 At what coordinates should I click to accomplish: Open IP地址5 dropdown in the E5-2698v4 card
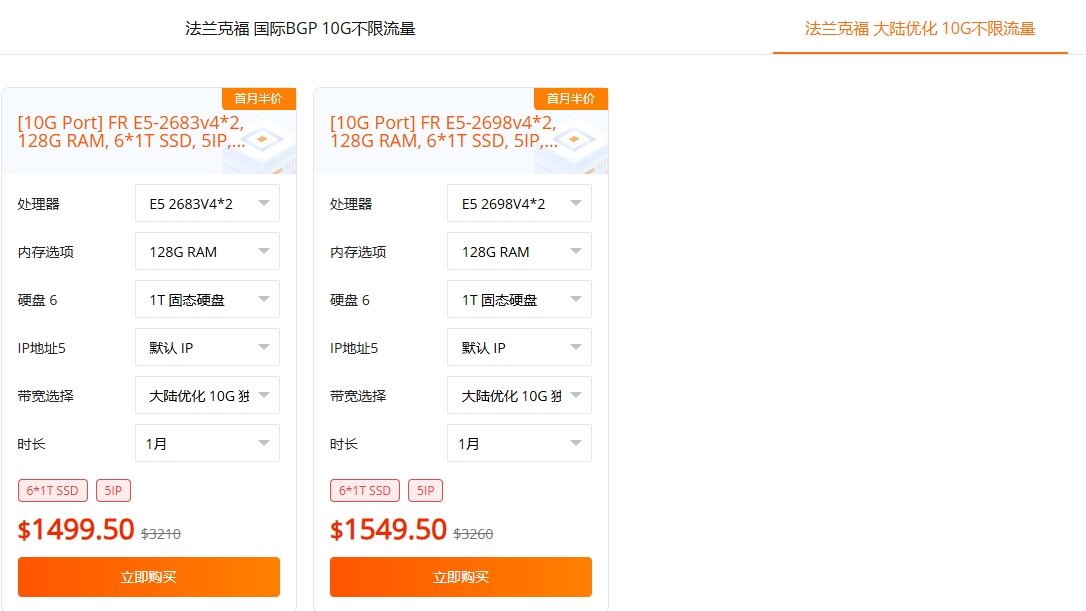(x=519, y=348)
